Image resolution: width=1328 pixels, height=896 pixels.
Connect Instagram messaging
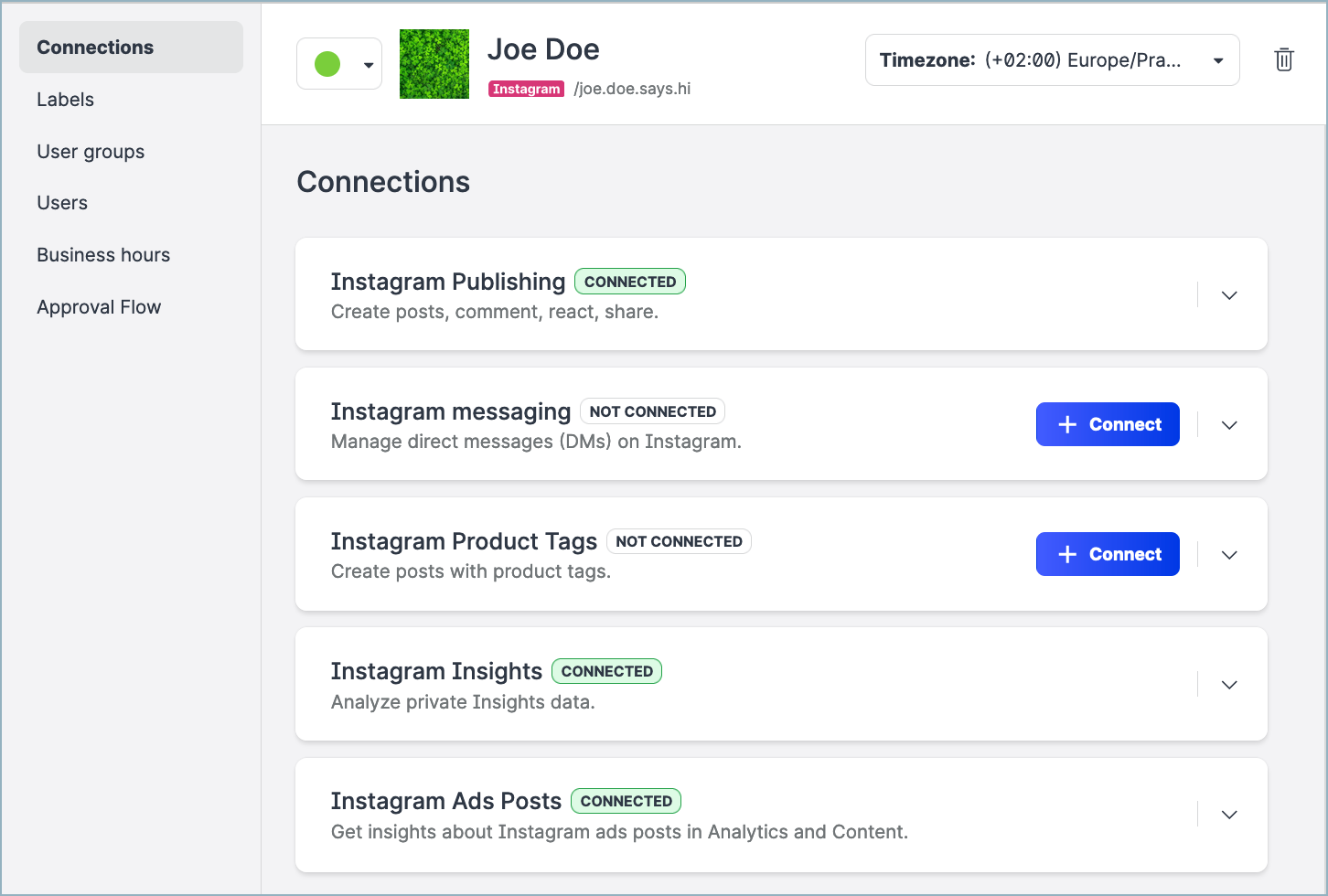[1108, 424]
